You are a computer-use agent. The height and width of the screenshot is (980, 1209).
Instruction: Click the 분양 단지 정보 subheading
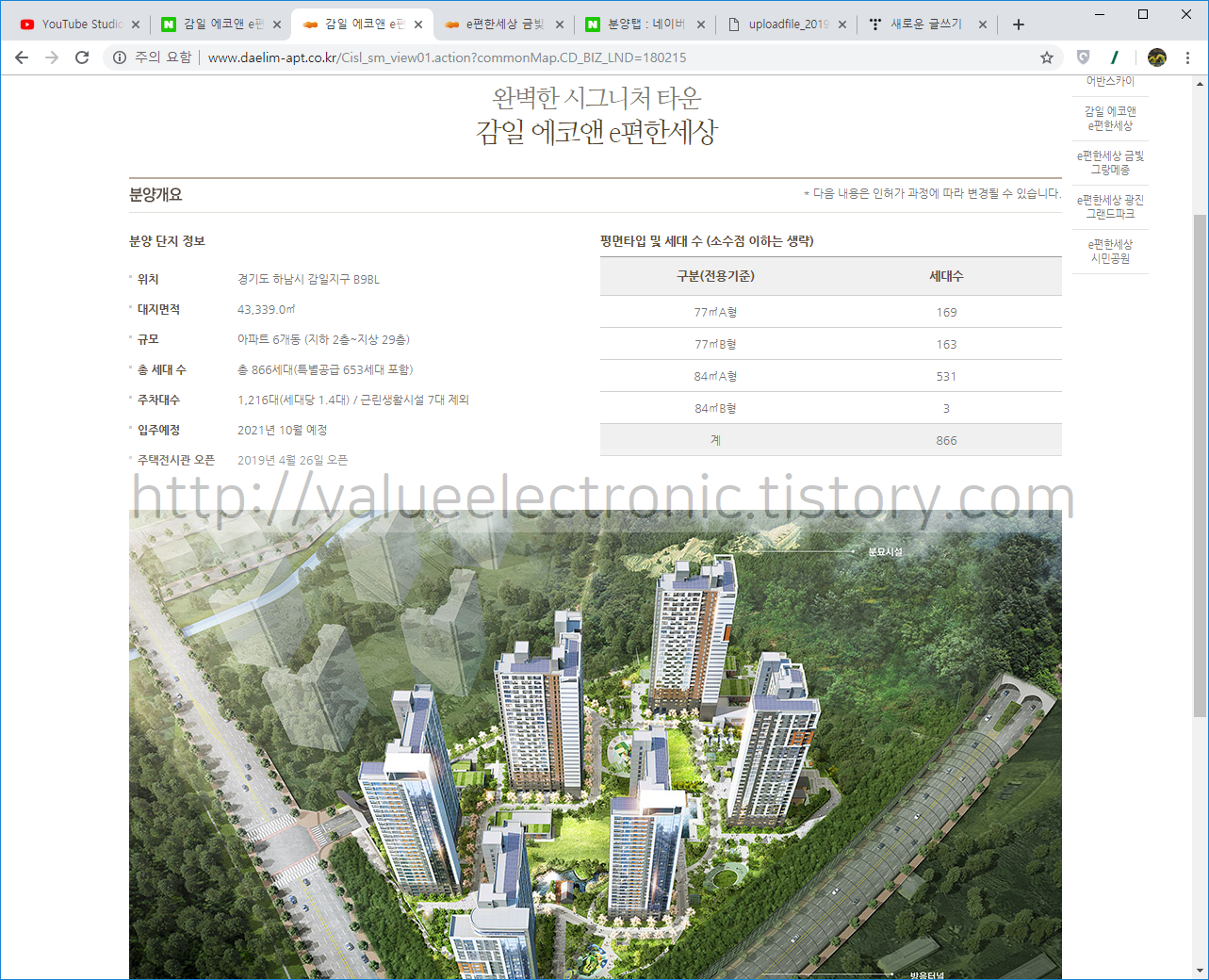coord(167,241)
